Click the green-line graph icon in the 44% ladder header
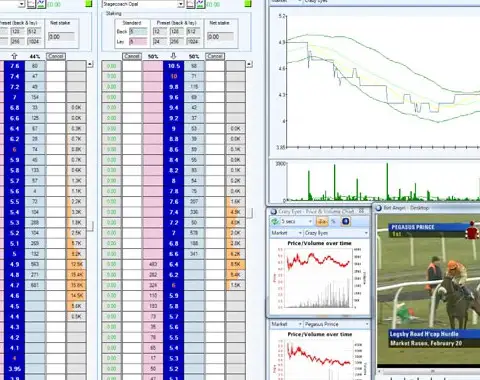 [41, 4]
